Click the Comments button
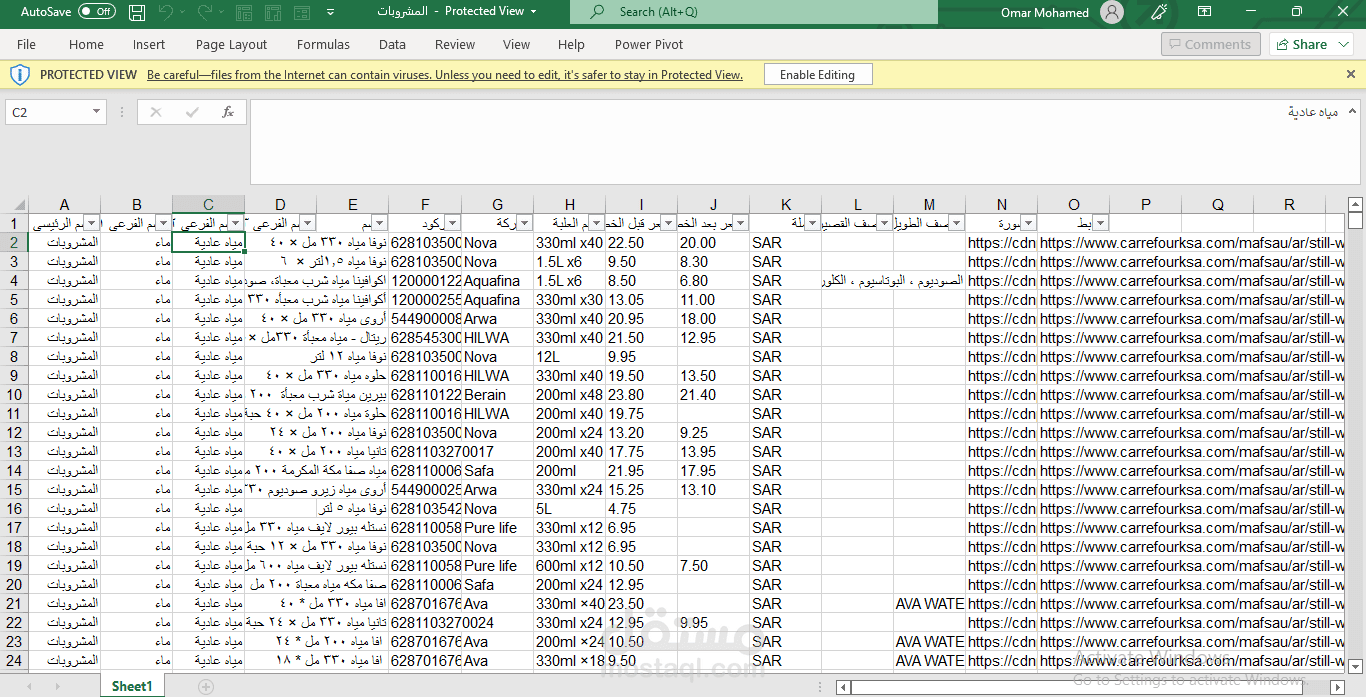 [x=1210, y=44]
